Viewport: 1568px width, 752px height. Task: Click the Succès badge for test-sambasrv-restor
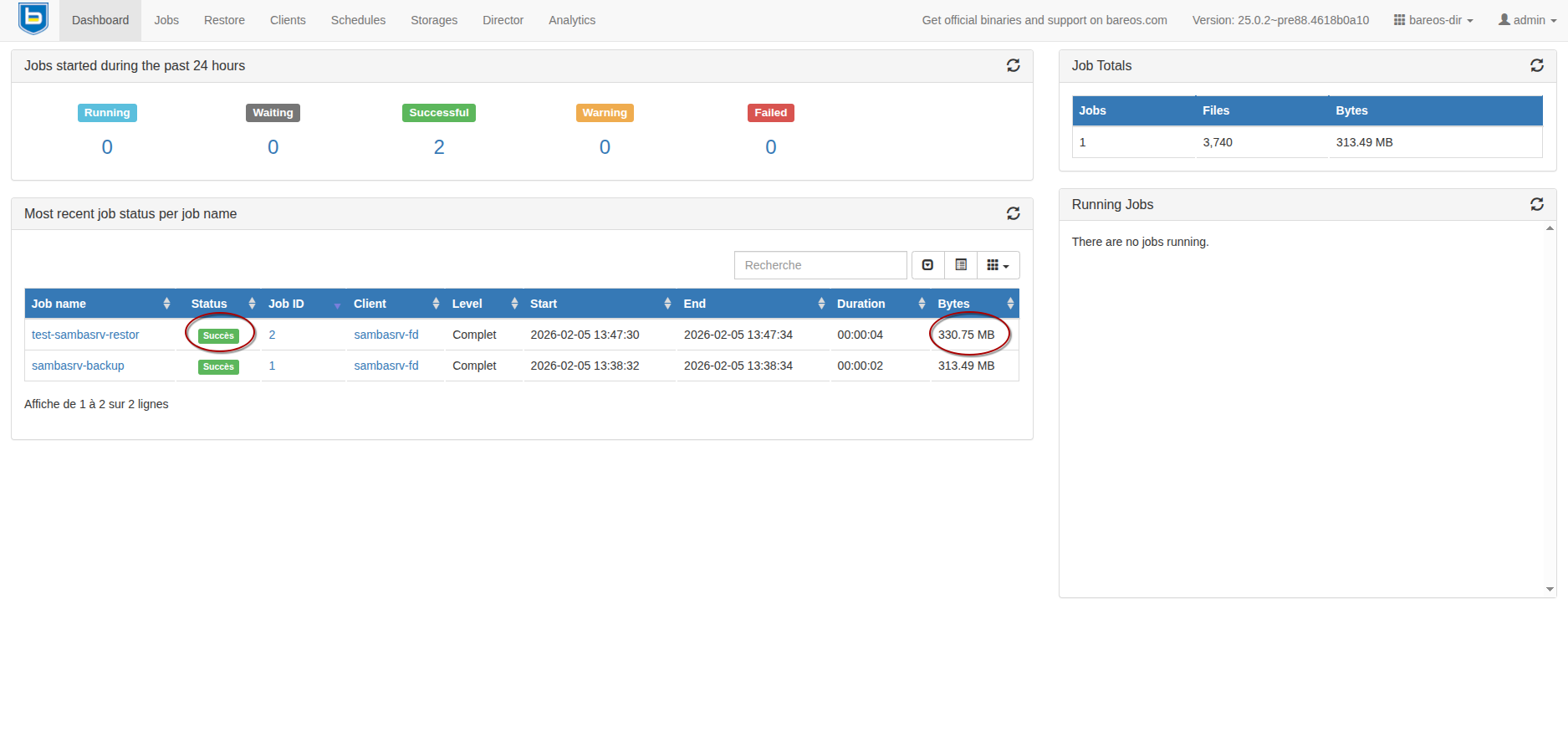click(218, 335)
